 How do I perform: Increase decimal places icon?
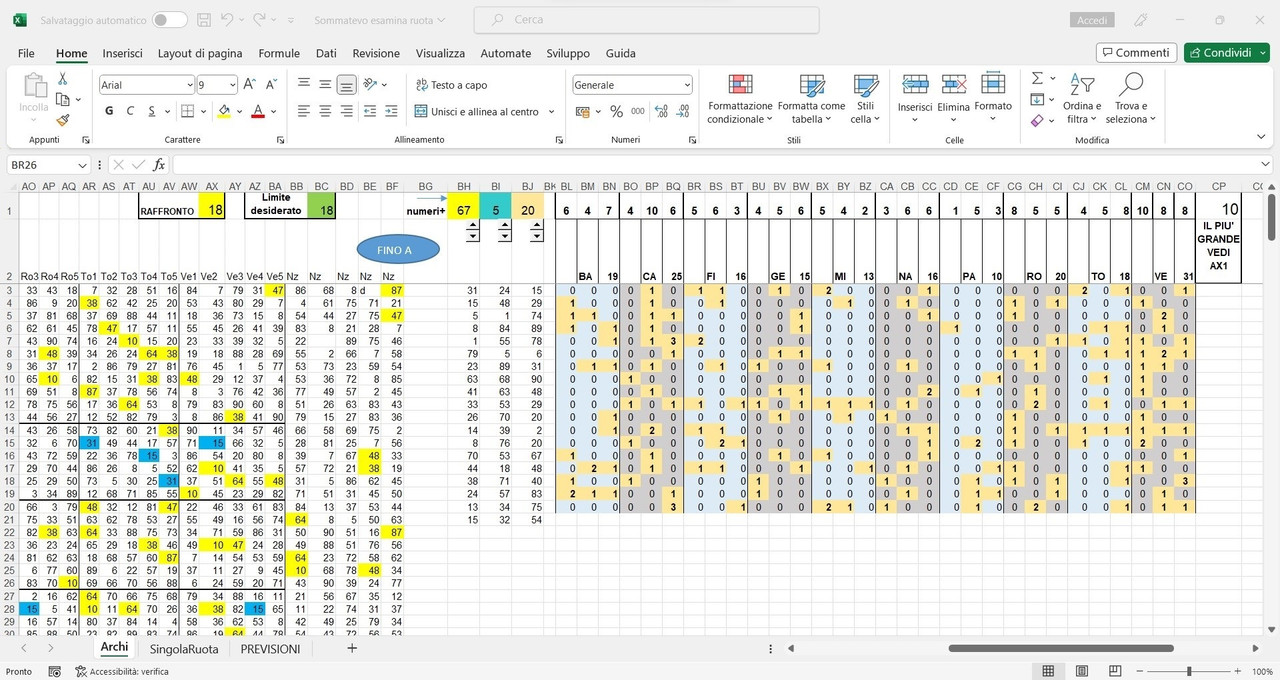click(661, 111)
